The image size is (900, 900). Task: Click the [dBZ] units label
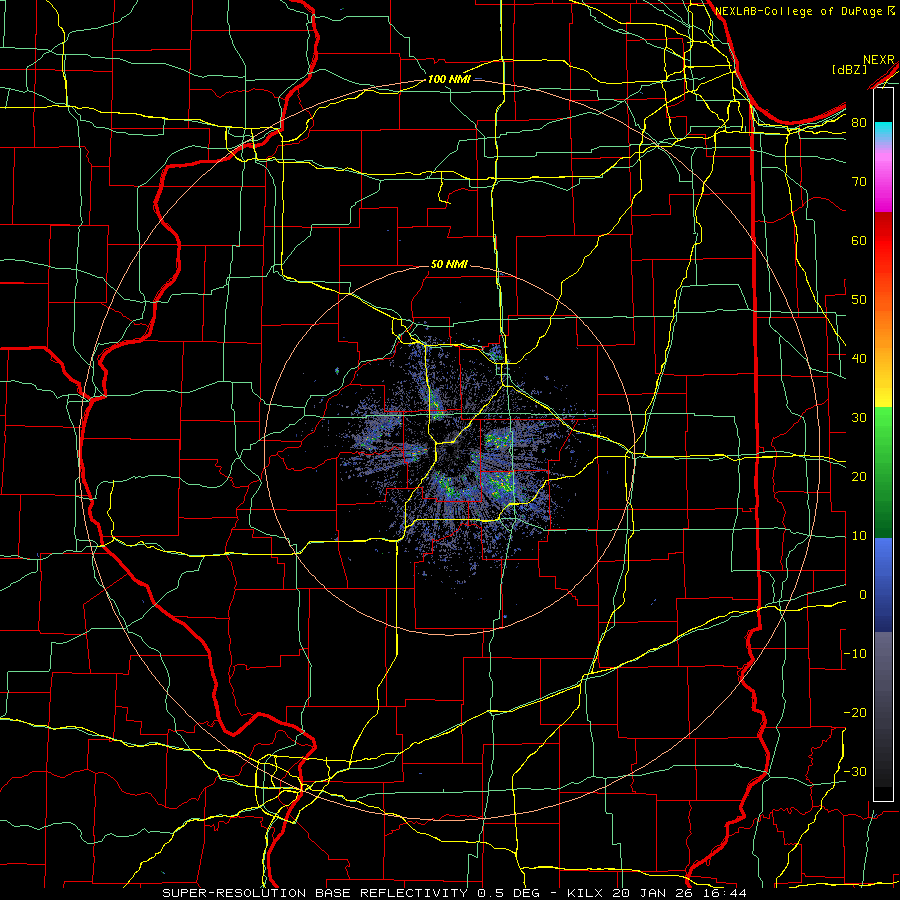coord(849,69)
